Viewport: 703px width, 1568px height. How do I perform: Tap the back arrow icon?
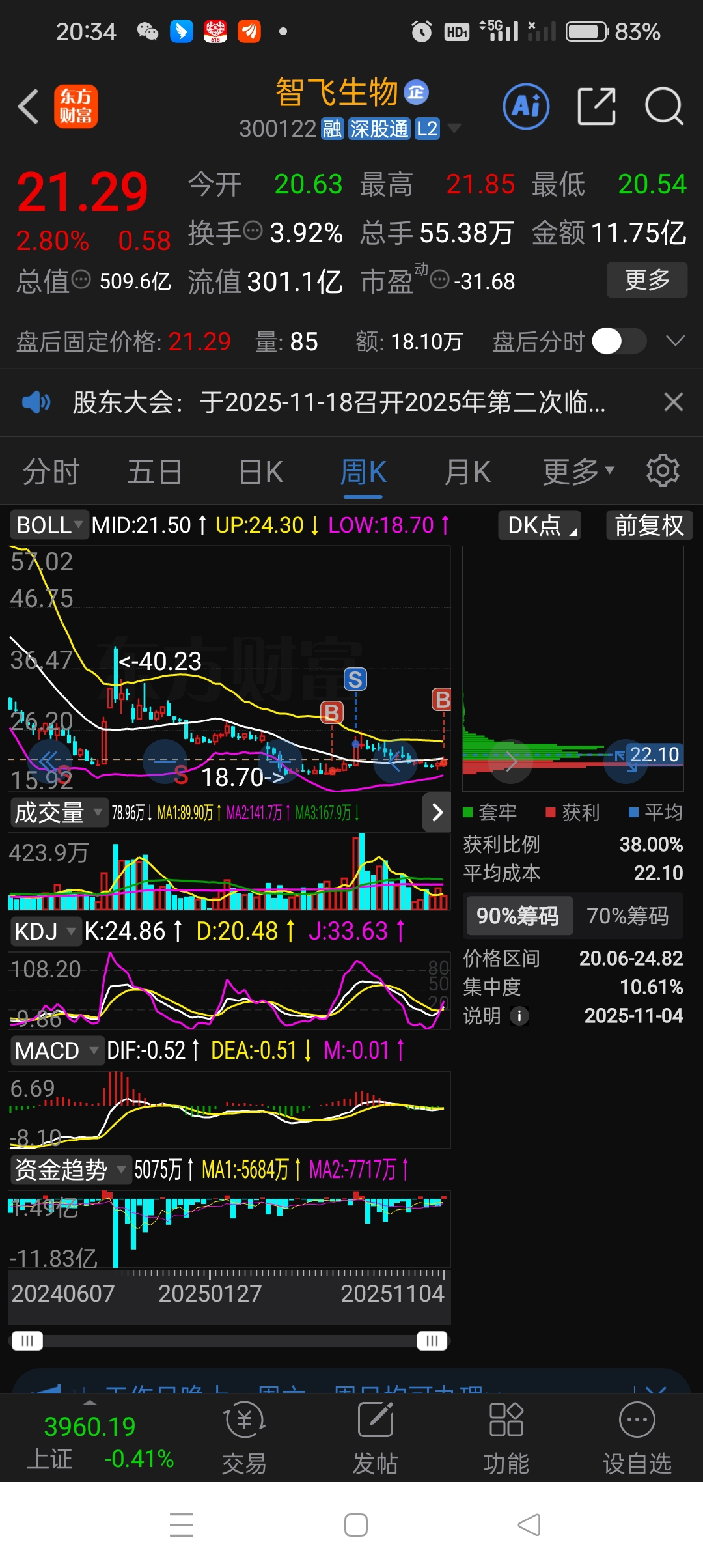28,106
